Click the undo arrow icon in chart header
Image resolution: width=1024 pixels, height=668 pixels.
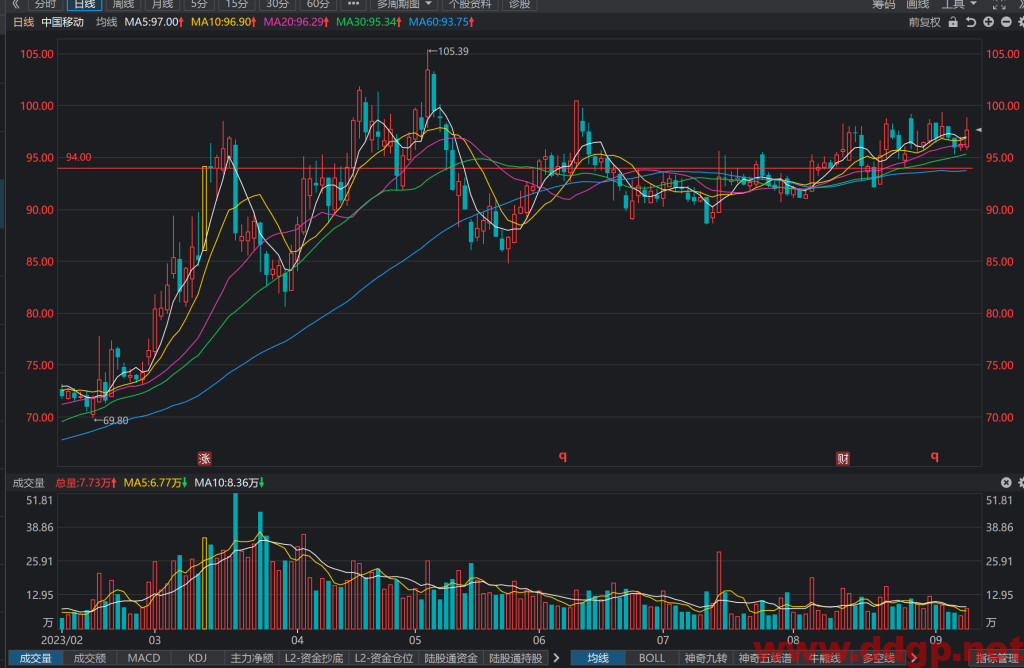click(971, 22)
